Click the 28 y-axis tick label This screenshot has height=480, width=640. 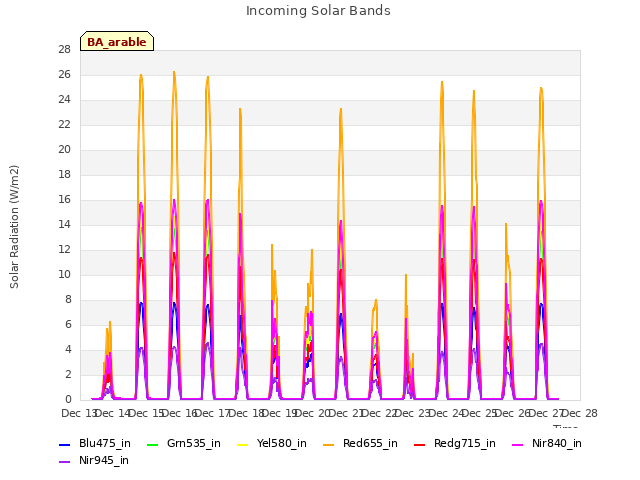coord(64,49)
